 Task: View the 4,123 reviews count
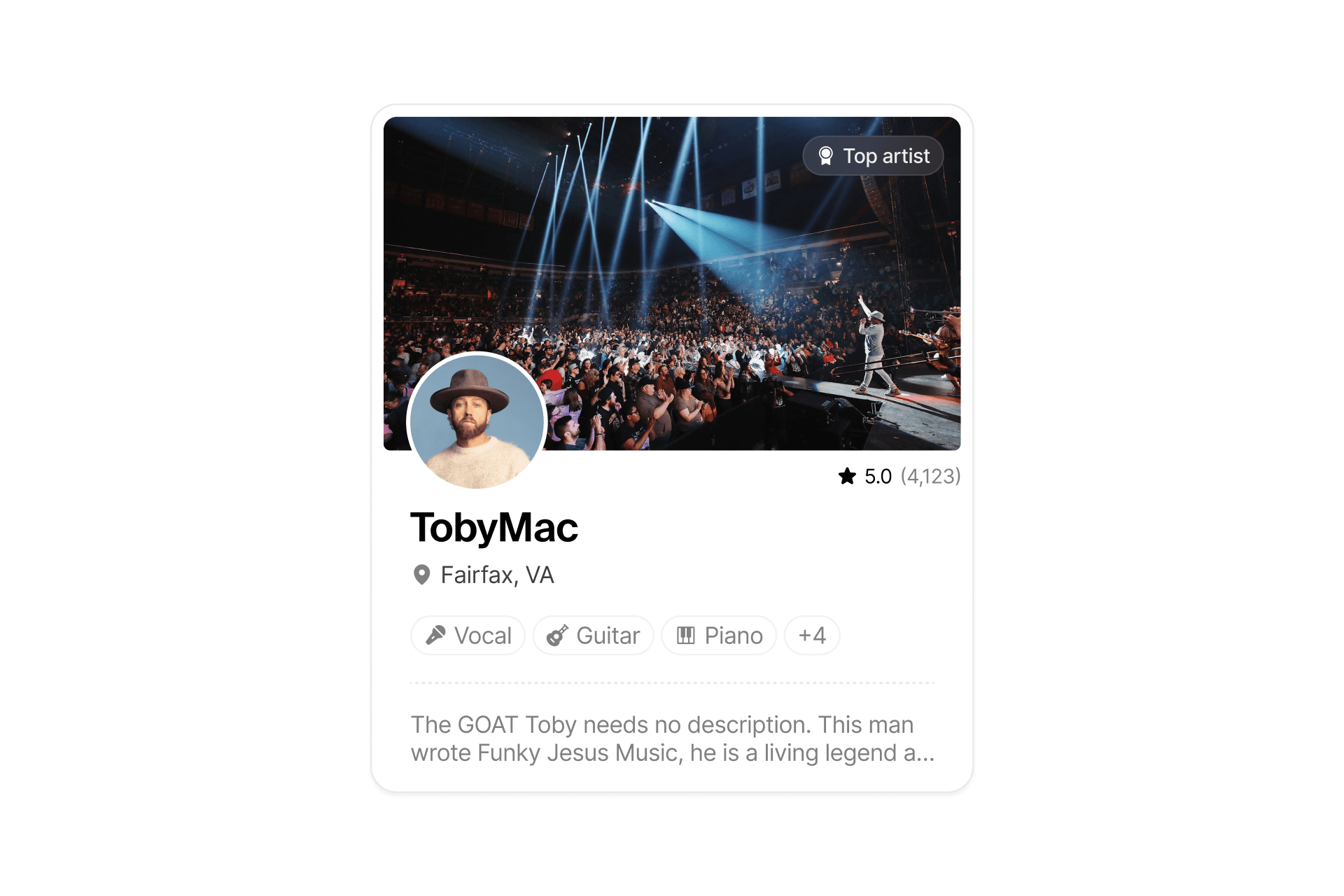coord(930,476)
